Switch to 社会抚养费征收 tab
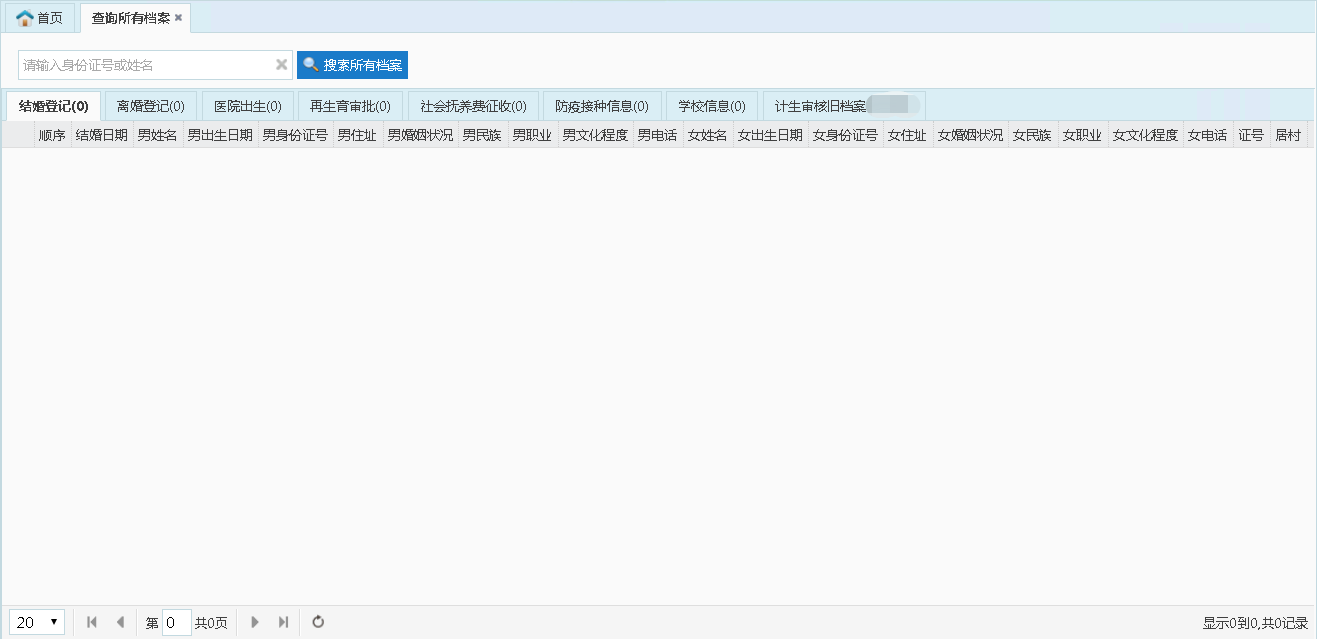Screen dimensions: 1317x639 pyautogui.click(x=473, y=106)
